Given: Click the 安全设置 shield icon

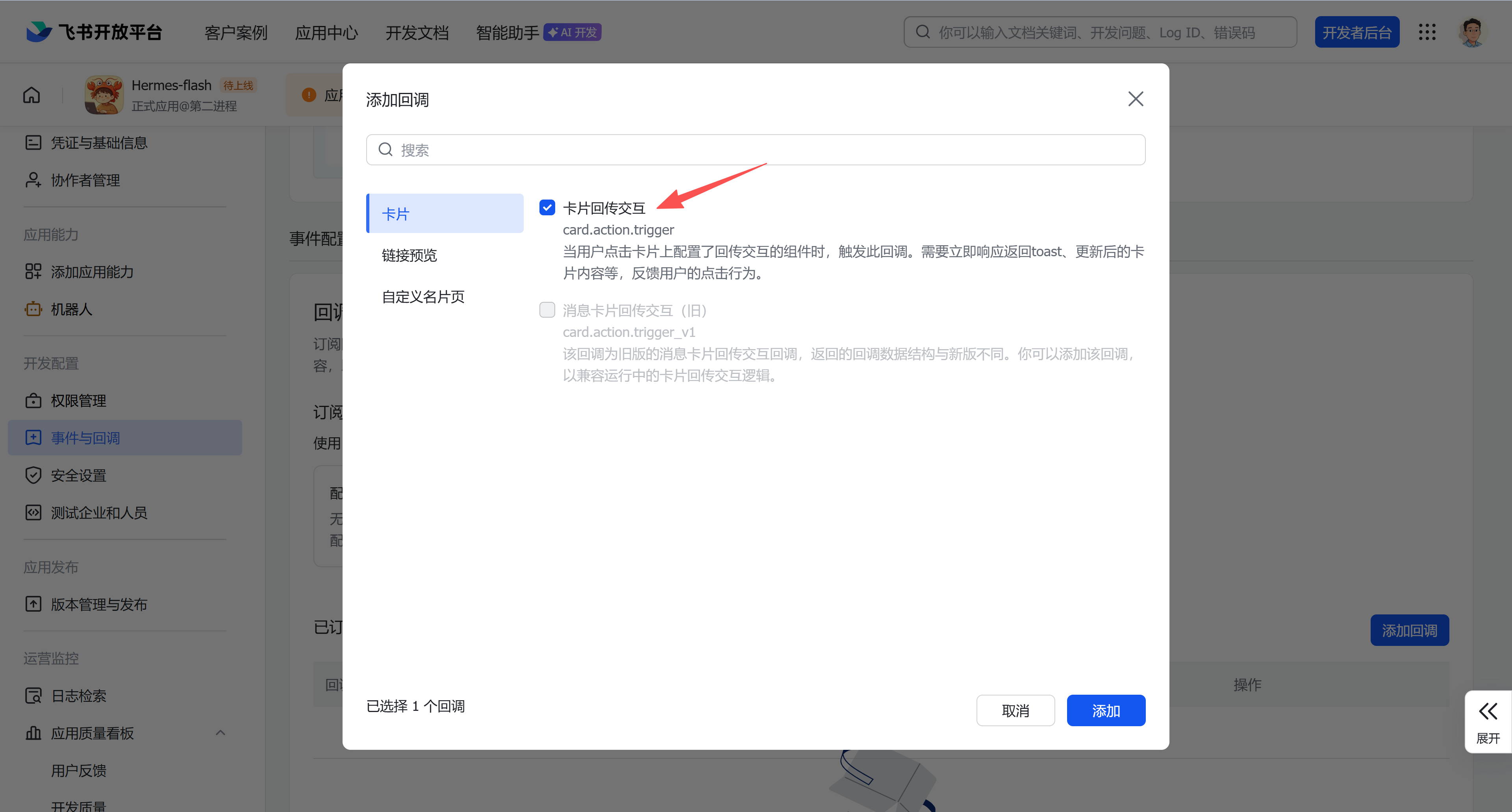Looking at the screenshot, I should click(33, 475).
